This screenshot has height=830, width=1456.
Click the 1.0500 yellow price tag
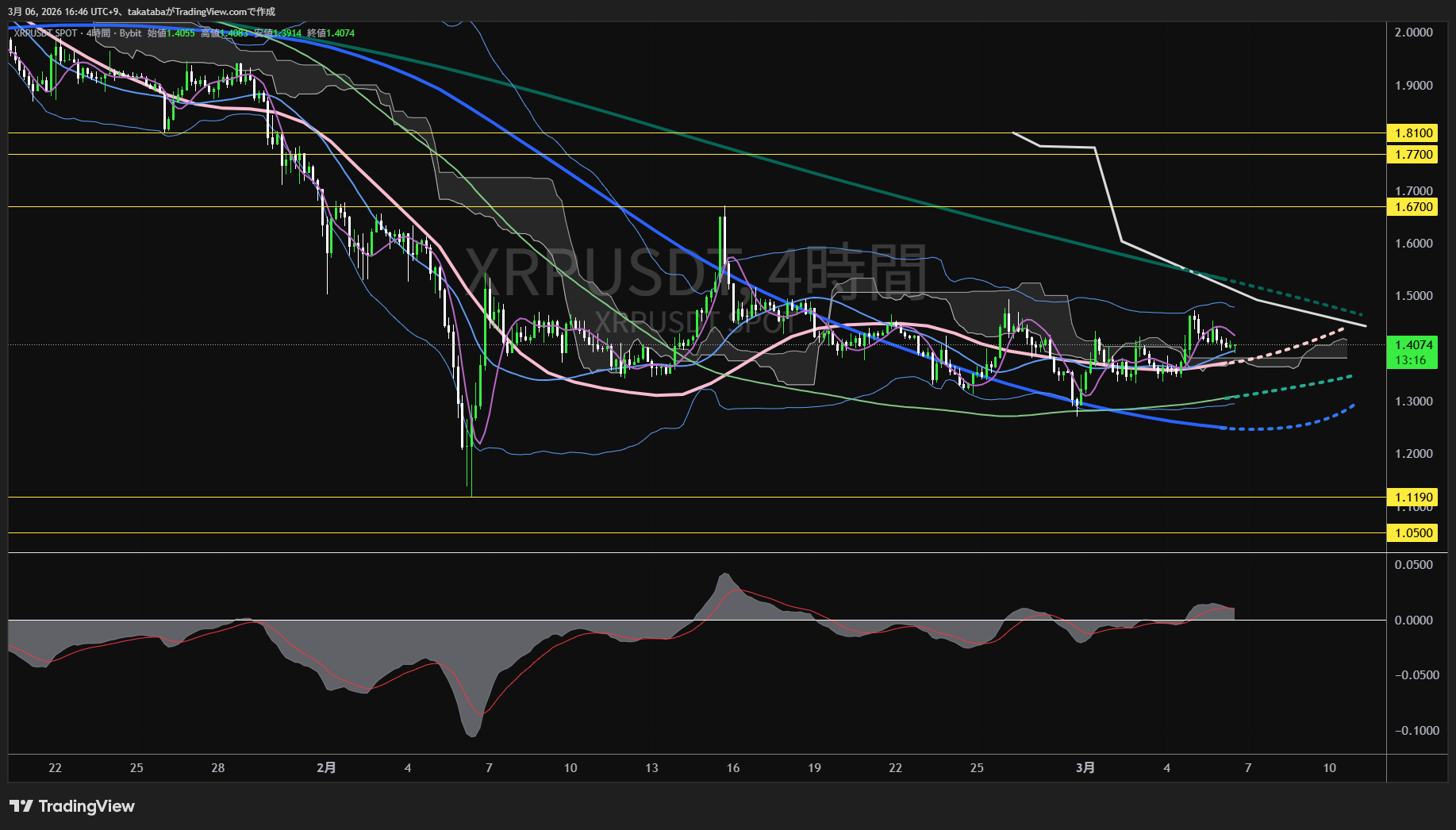[x=1413, y=533]
